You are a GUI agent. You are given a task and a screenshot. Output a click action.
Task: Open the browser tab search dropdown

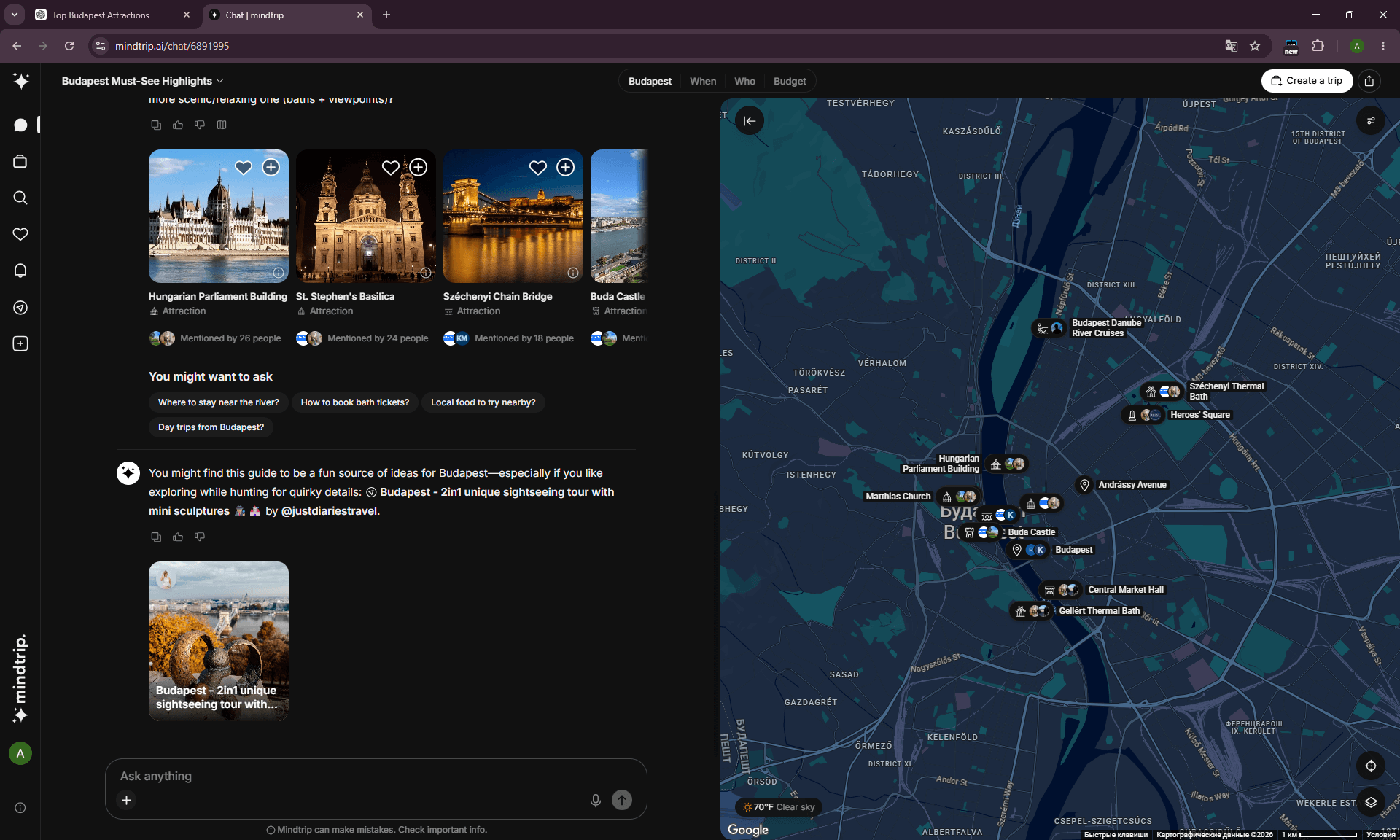tap(14, 15)
